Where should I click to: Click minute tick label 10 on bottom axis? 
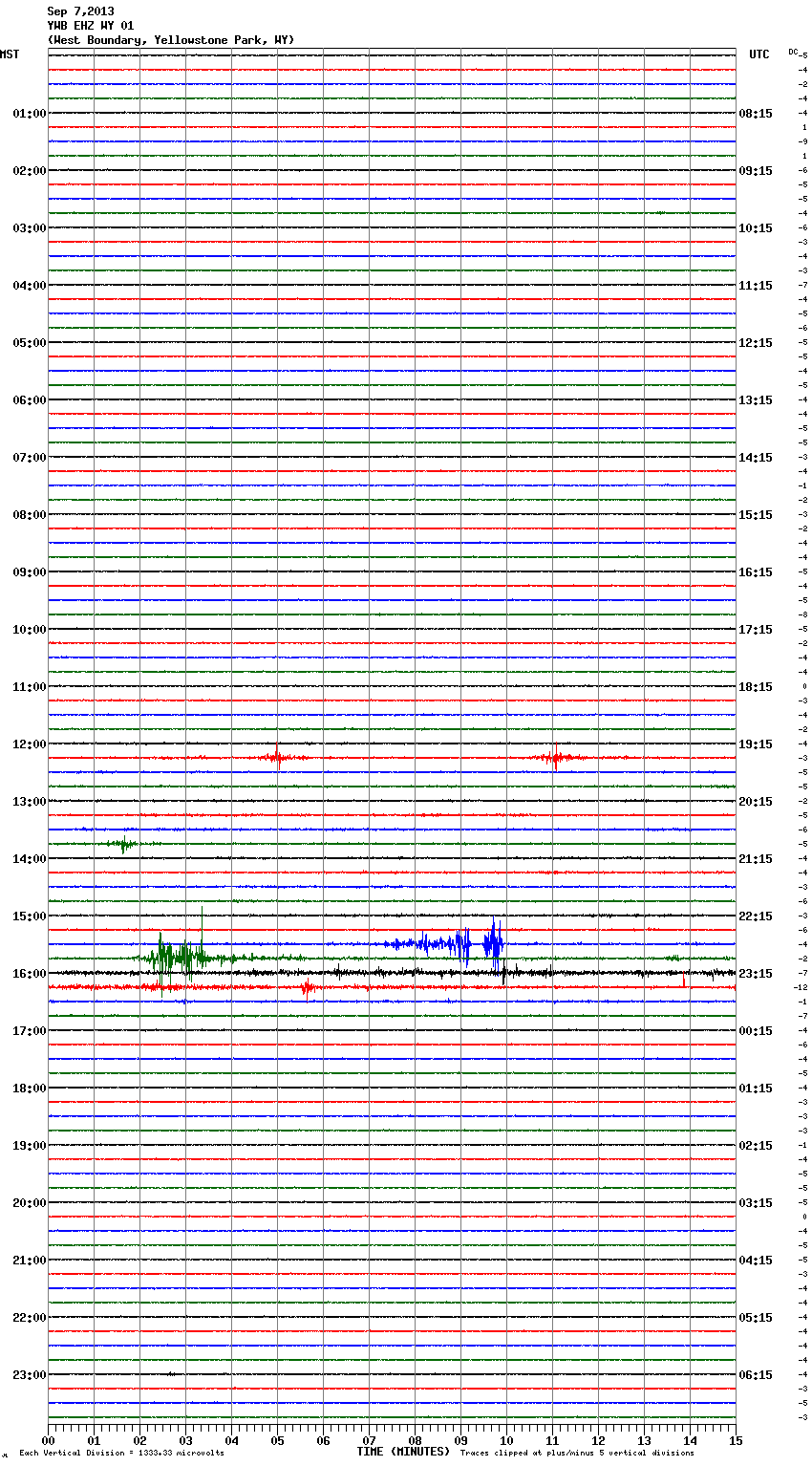pyautogui.click(x=506, y=1440)
